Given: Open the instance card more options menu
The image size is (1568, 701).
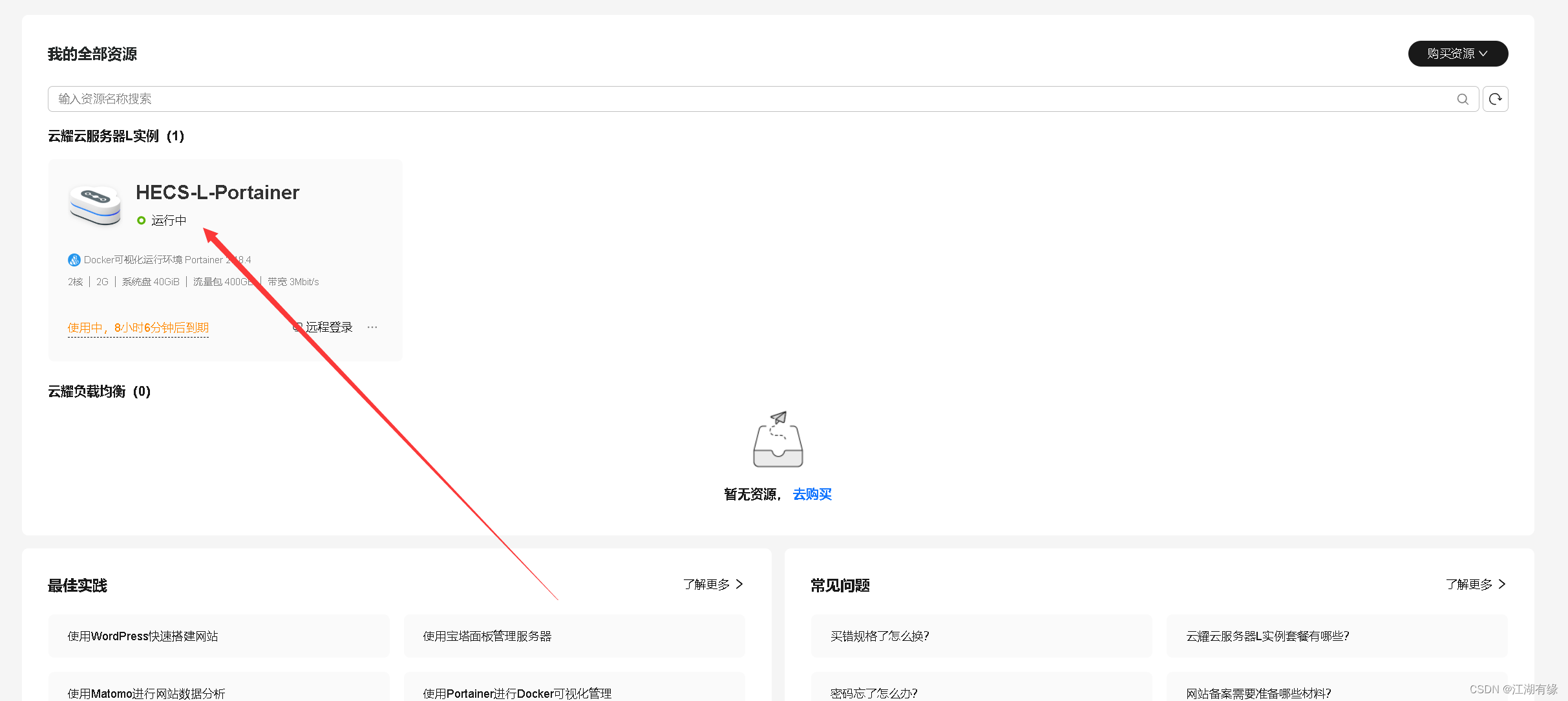Looking at the screenshot, I should 372,327.
